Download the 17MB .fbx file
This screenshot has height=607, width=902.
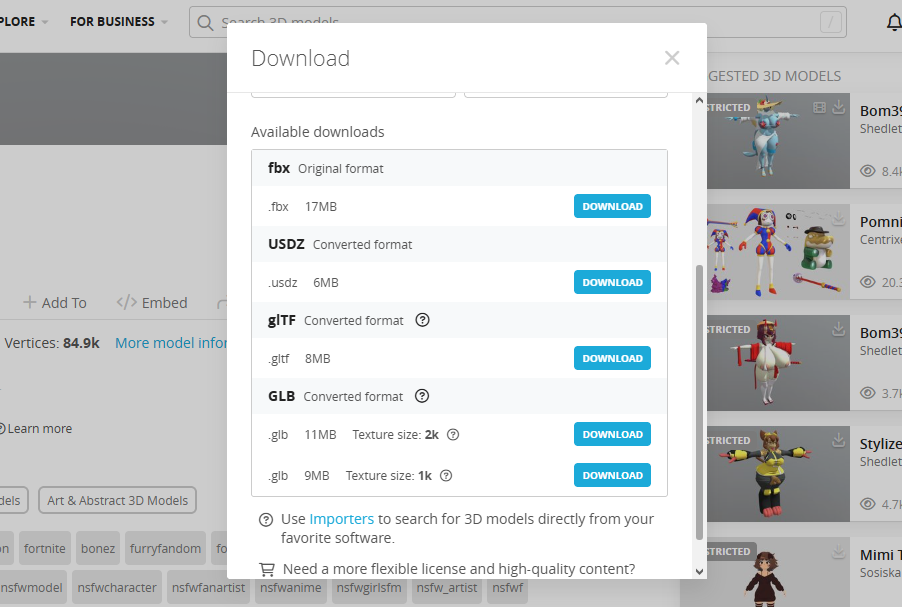(612, 206)
